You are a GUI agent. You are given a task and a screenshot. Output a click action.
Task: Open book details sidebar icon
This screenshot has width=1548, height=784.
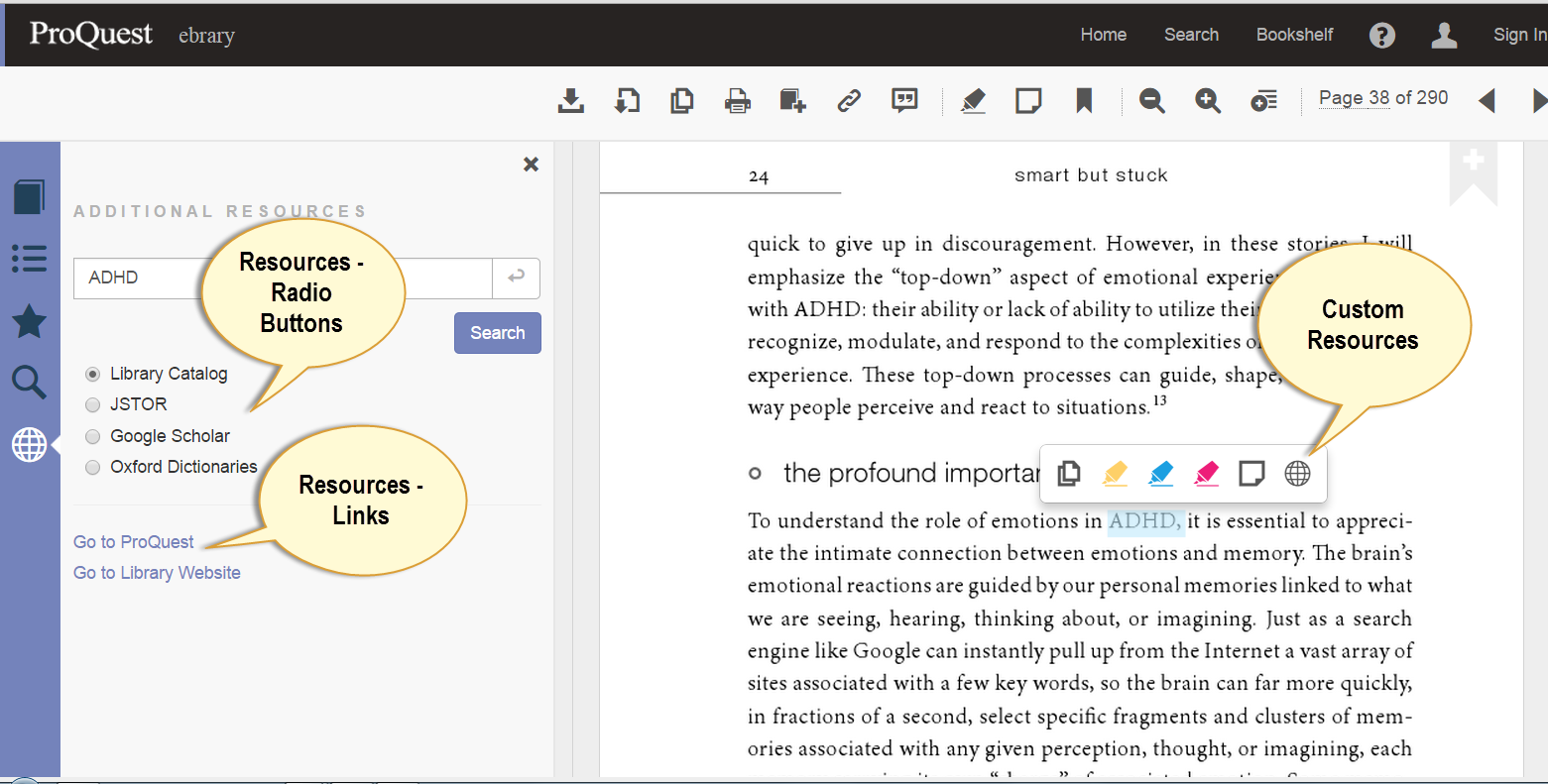click(x=29, y=196)
